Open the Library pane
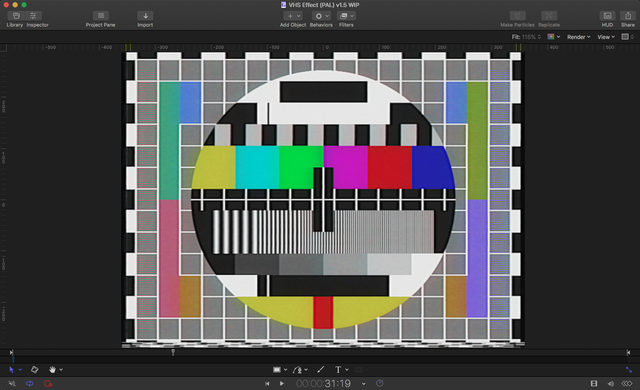Screen dimensions: 640x390 coord(16,16)
